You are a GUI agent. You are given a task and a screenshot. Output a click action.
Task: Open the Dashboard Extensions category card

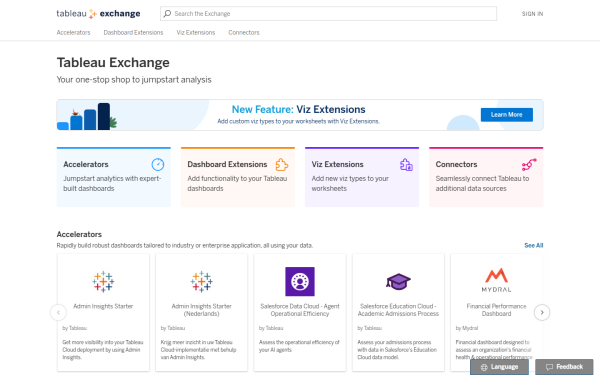(x=238, y=177)
